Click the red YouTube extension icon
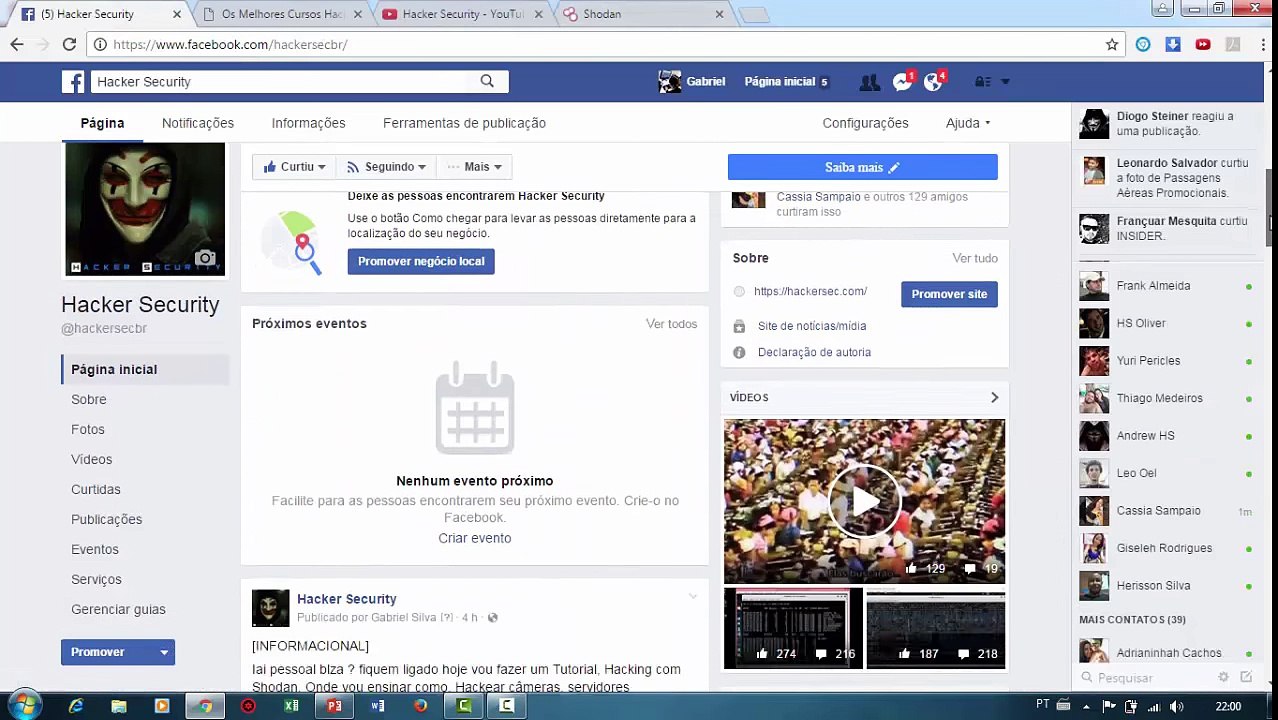This screenshot has height=720, width=1278. click(1203, 44)
